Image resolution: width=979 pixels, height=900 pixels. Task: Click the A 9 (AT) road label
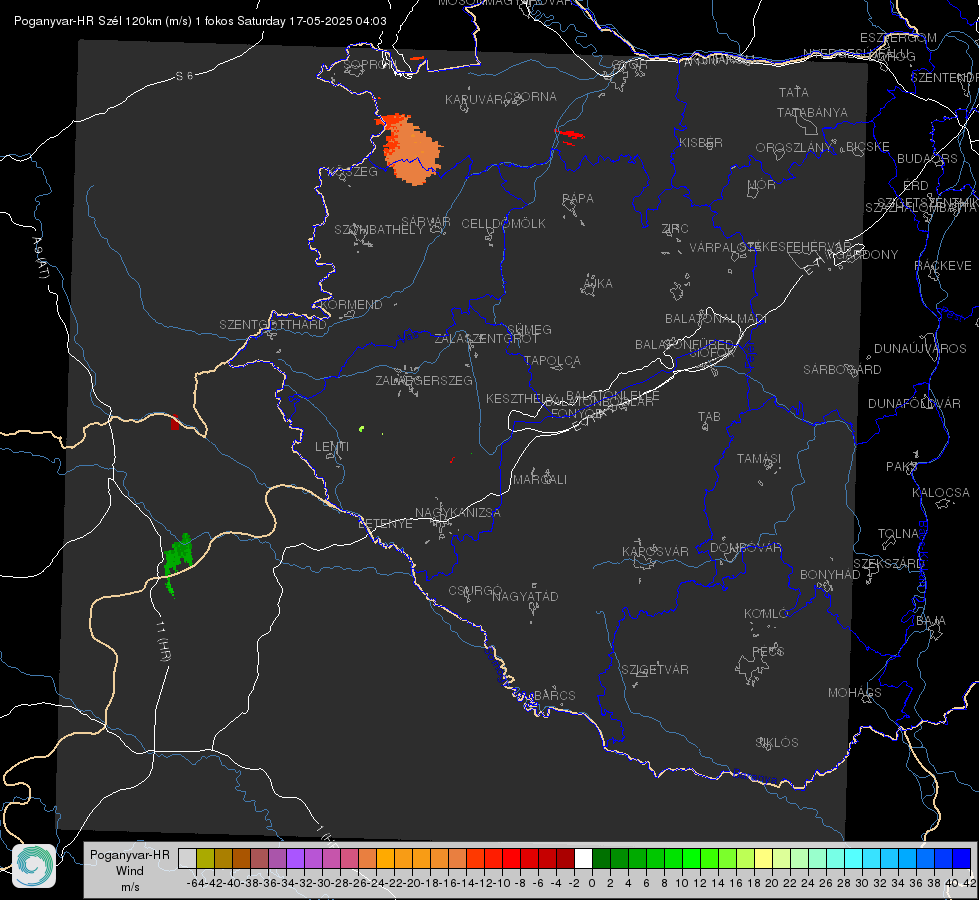tap(39, 258)
